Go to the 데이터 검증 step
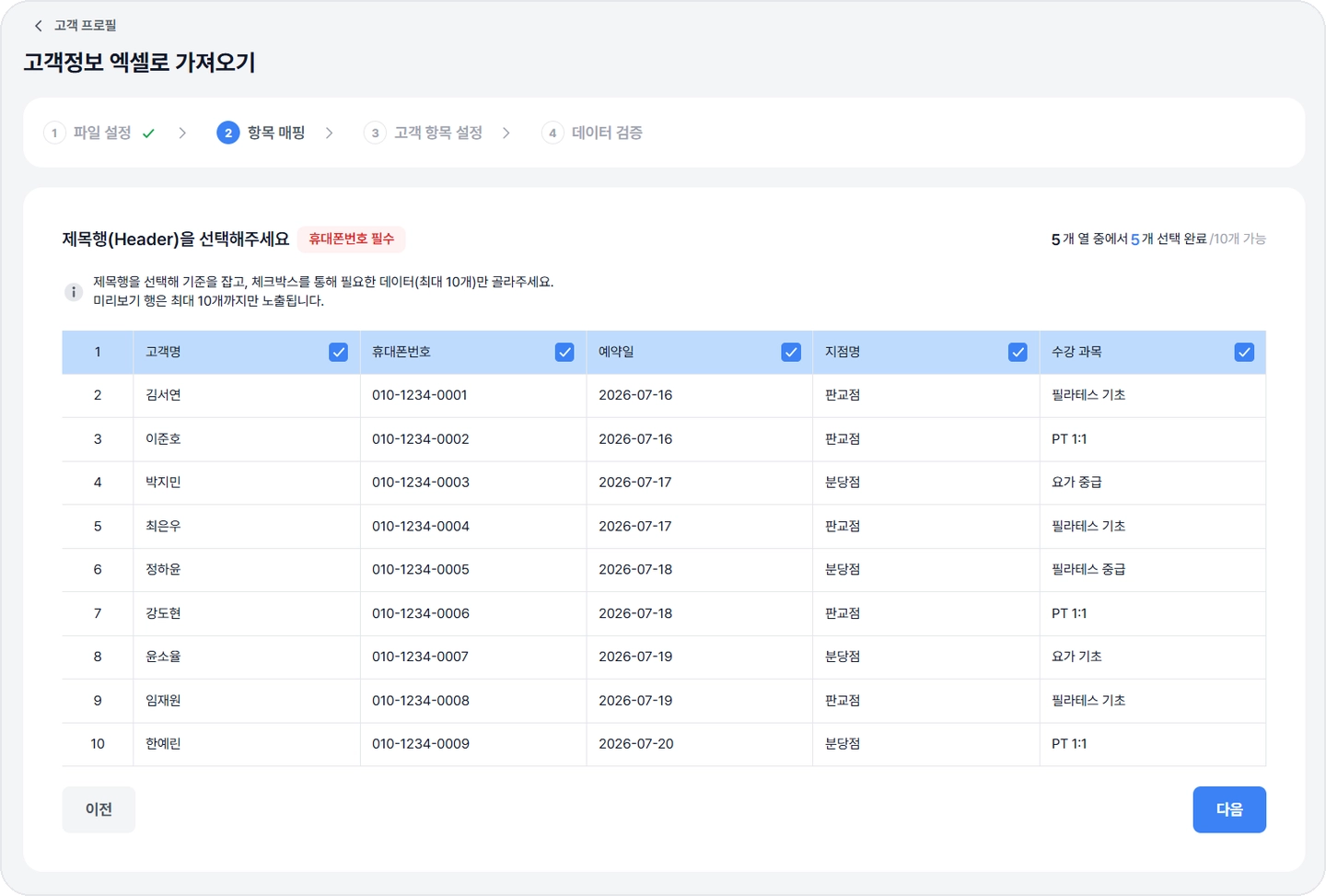 [x=607, y=133]
